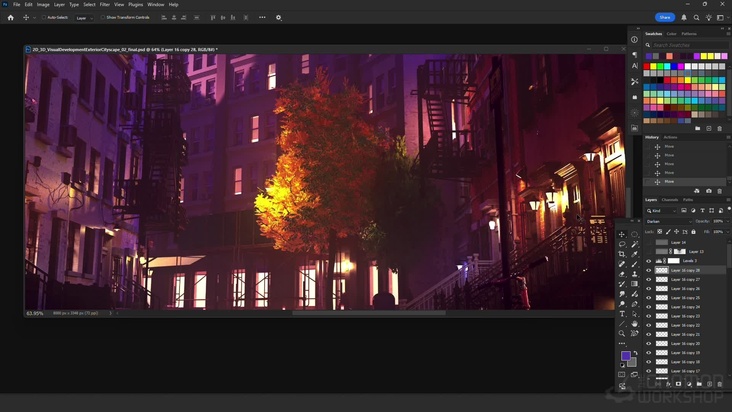Click the Home icon in options bar

[10, 18]
